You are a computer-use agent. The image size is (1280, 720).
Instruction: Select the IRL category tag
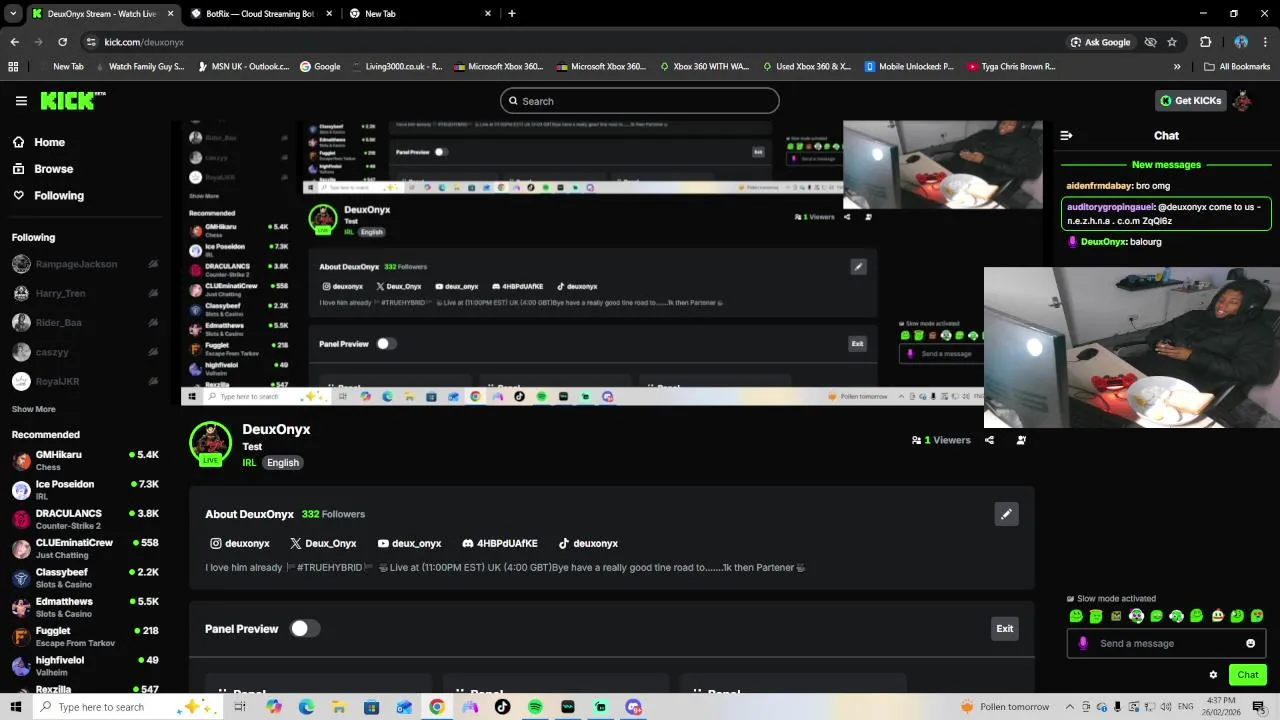click(249, 463)
